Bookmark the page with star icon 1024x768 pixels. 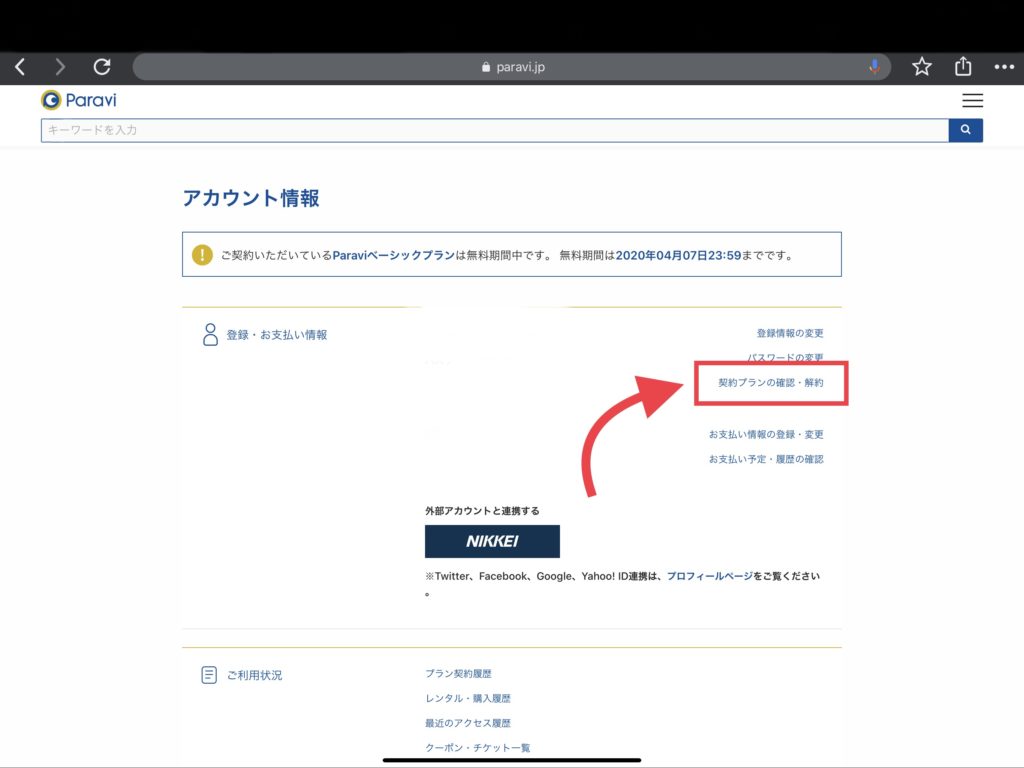click(921, 67)
